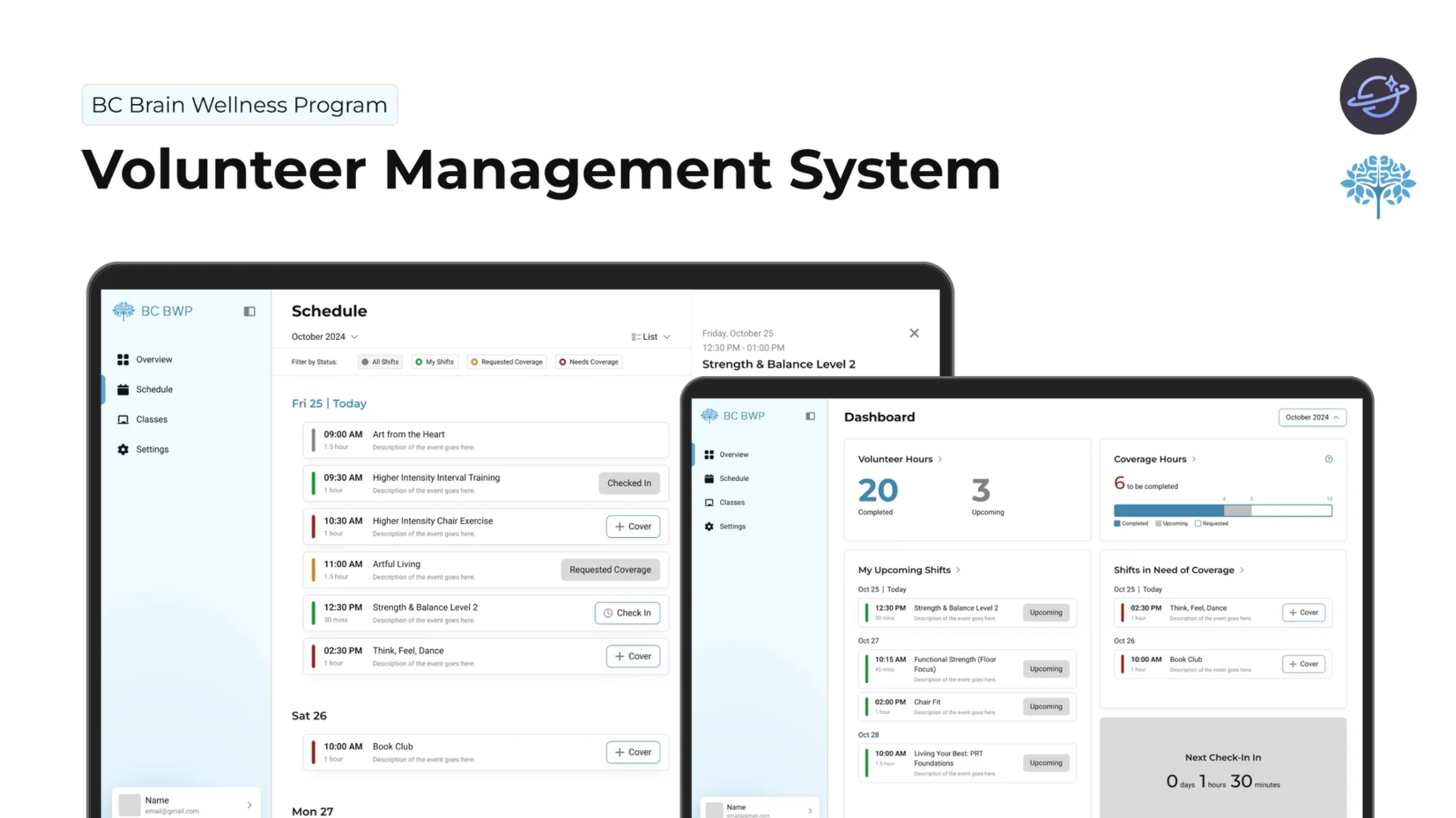The height and width of the screenshot is (818, 1456).
Task: Enable the Needs Coverage filter
Action: point(588,362)
